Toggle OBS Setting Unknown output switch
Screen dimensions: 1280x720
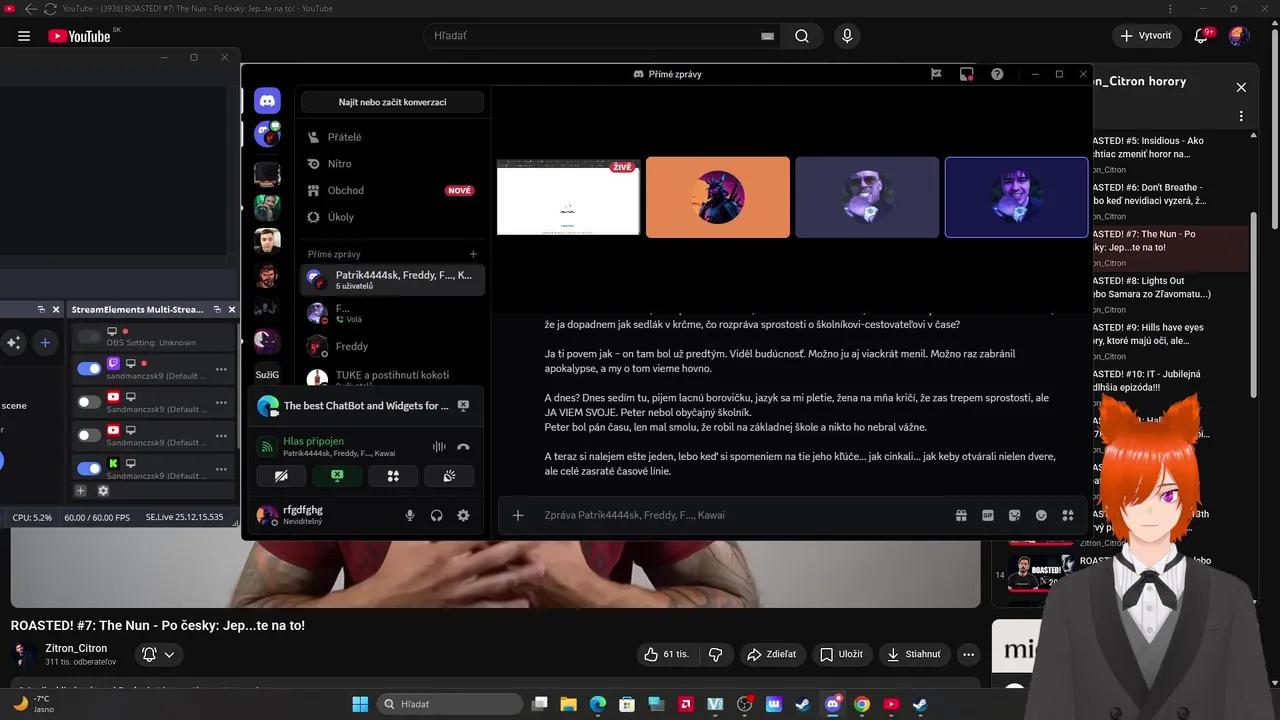coord(89,337)
